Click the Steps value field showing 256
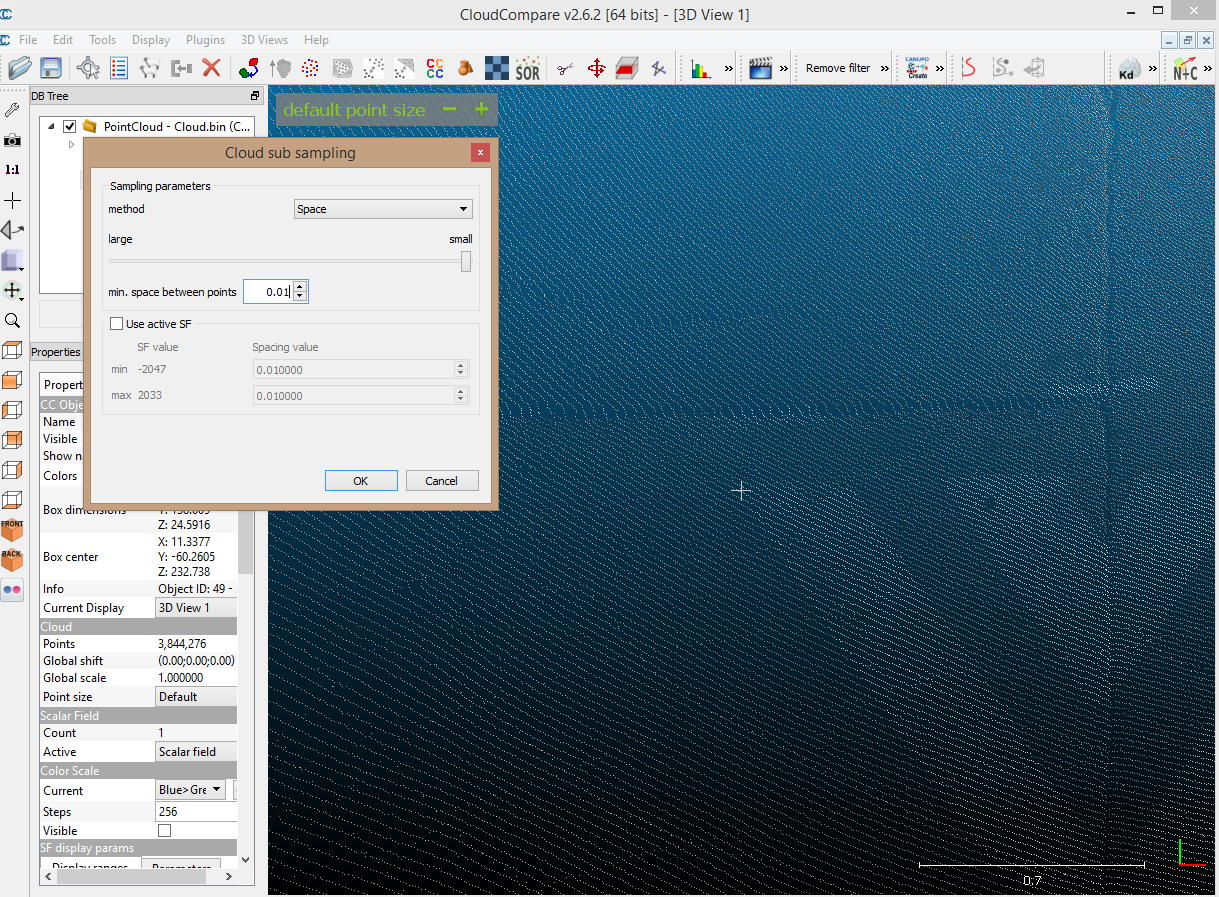This screenshot has height=897, width=1219. point(197,812)
